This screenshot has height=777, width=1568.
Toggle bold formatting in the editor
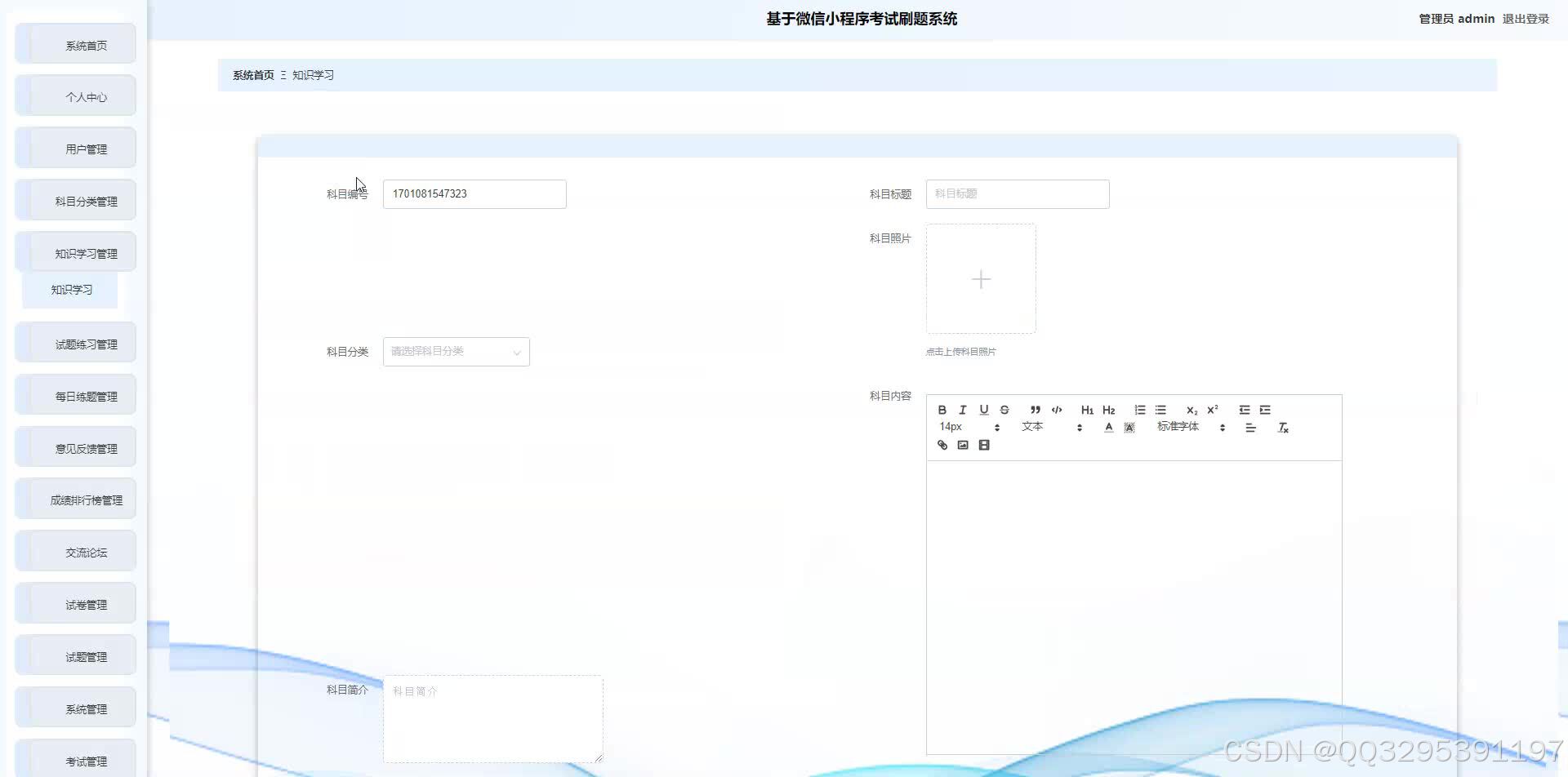942,410
